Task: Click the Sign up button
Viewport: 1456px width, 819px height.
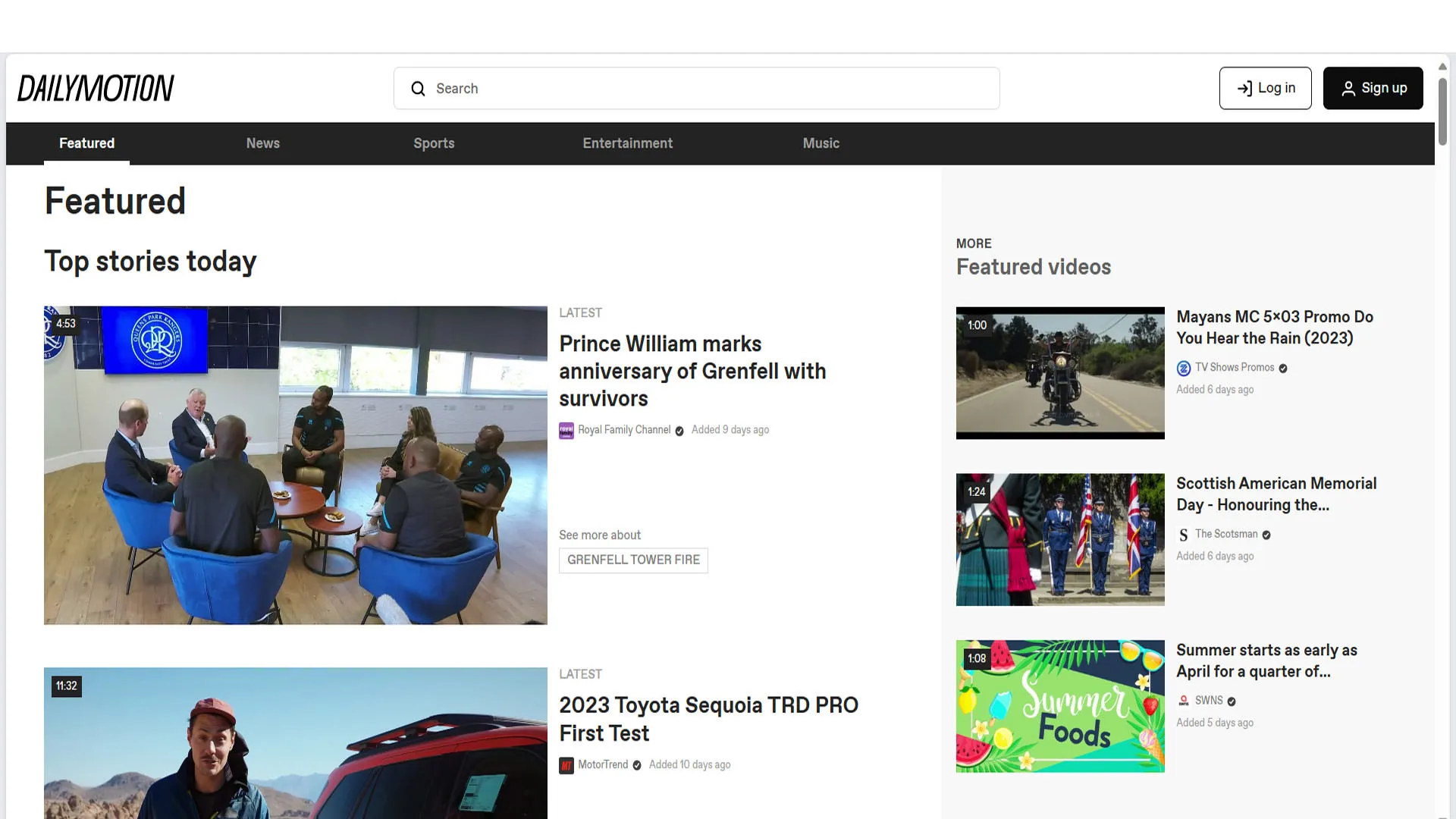Action: click(x=1373, y=88)
